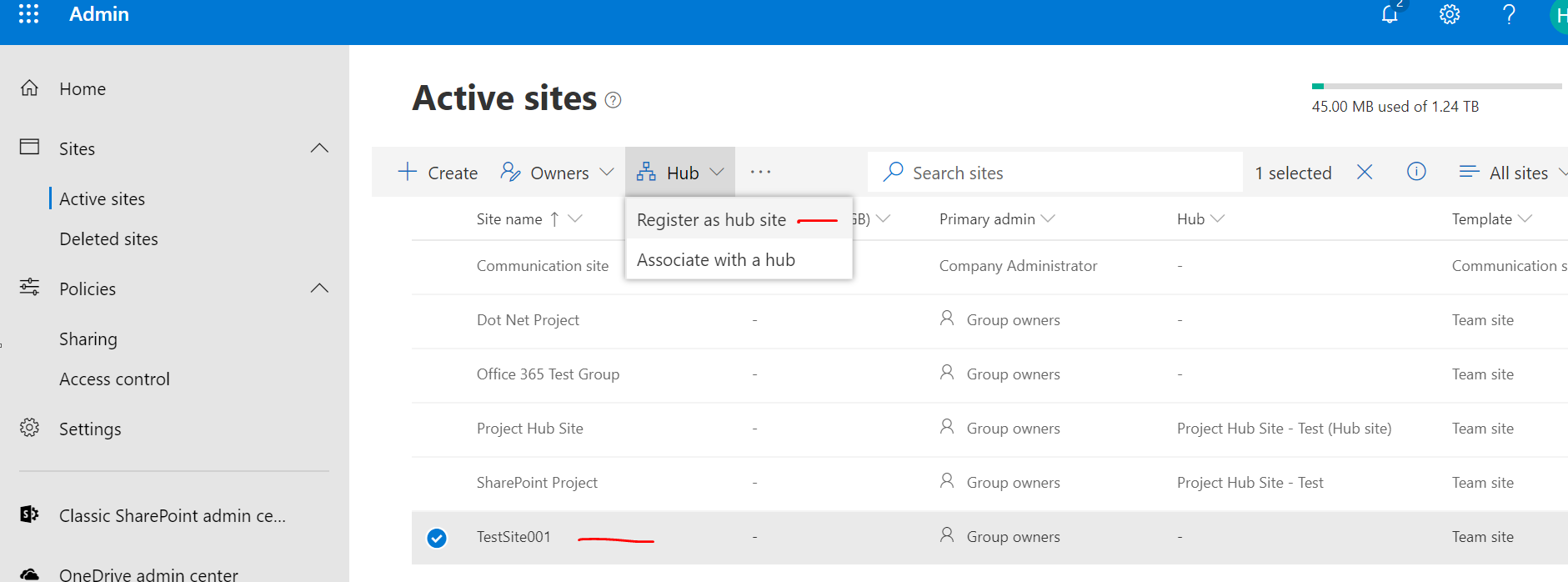Open the All sites view dropdown
This screenshot has height=582, width=1568.
pyautogui.click(x=1562, y=172)
